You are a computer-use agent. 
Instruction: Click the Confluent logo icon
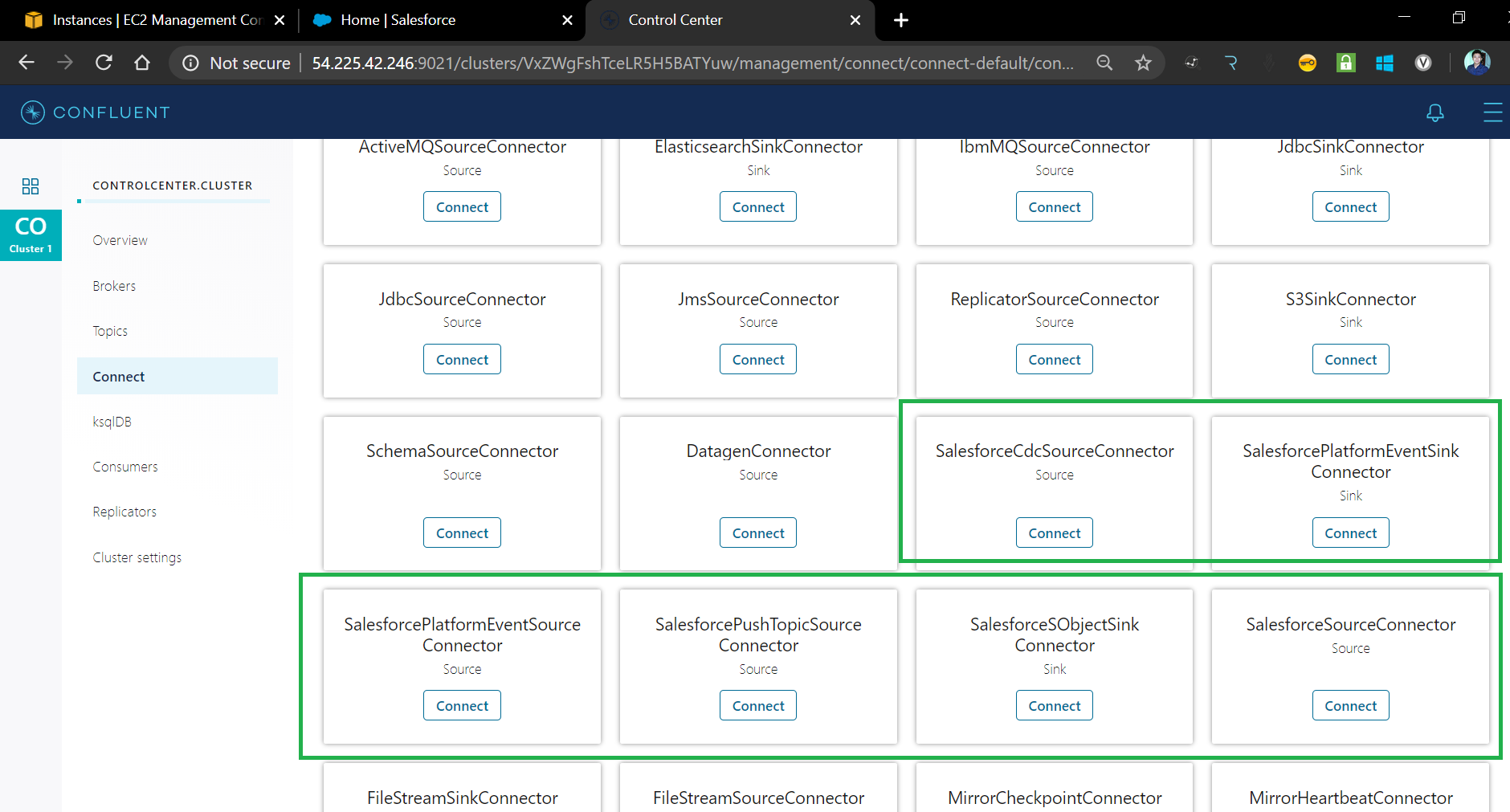[x=33, y=112]
